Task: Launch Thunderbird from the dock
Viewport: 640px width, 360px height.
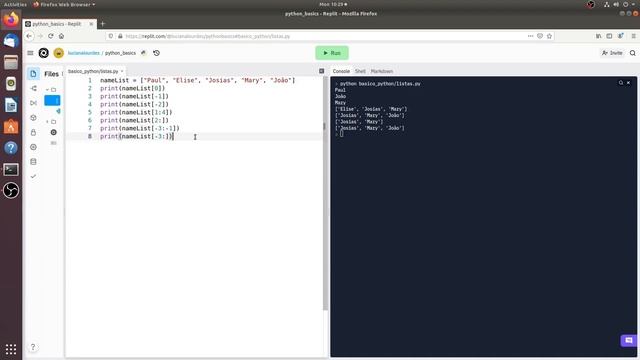Action: 11,40
